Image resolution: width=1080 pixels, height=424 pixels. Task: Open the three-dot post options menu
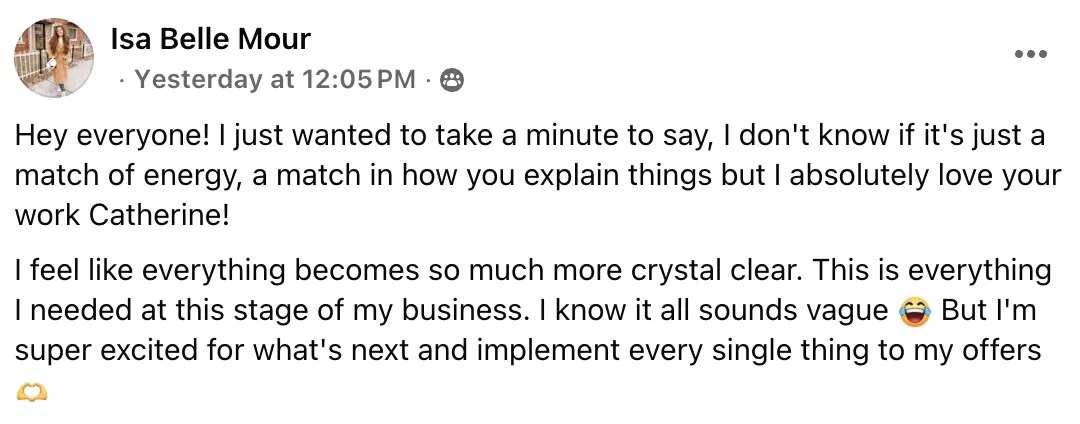point(1030,55)
